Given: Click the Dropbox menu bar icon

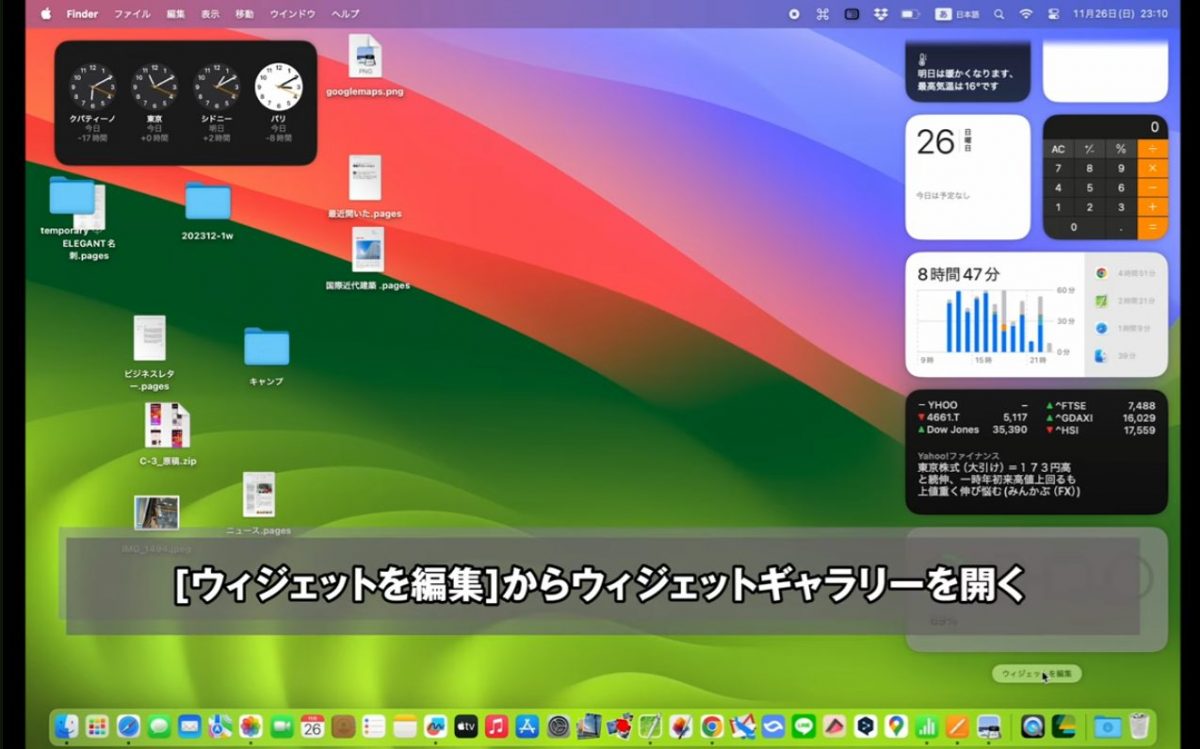Looking at the screenshot, I should click(880, 14).
